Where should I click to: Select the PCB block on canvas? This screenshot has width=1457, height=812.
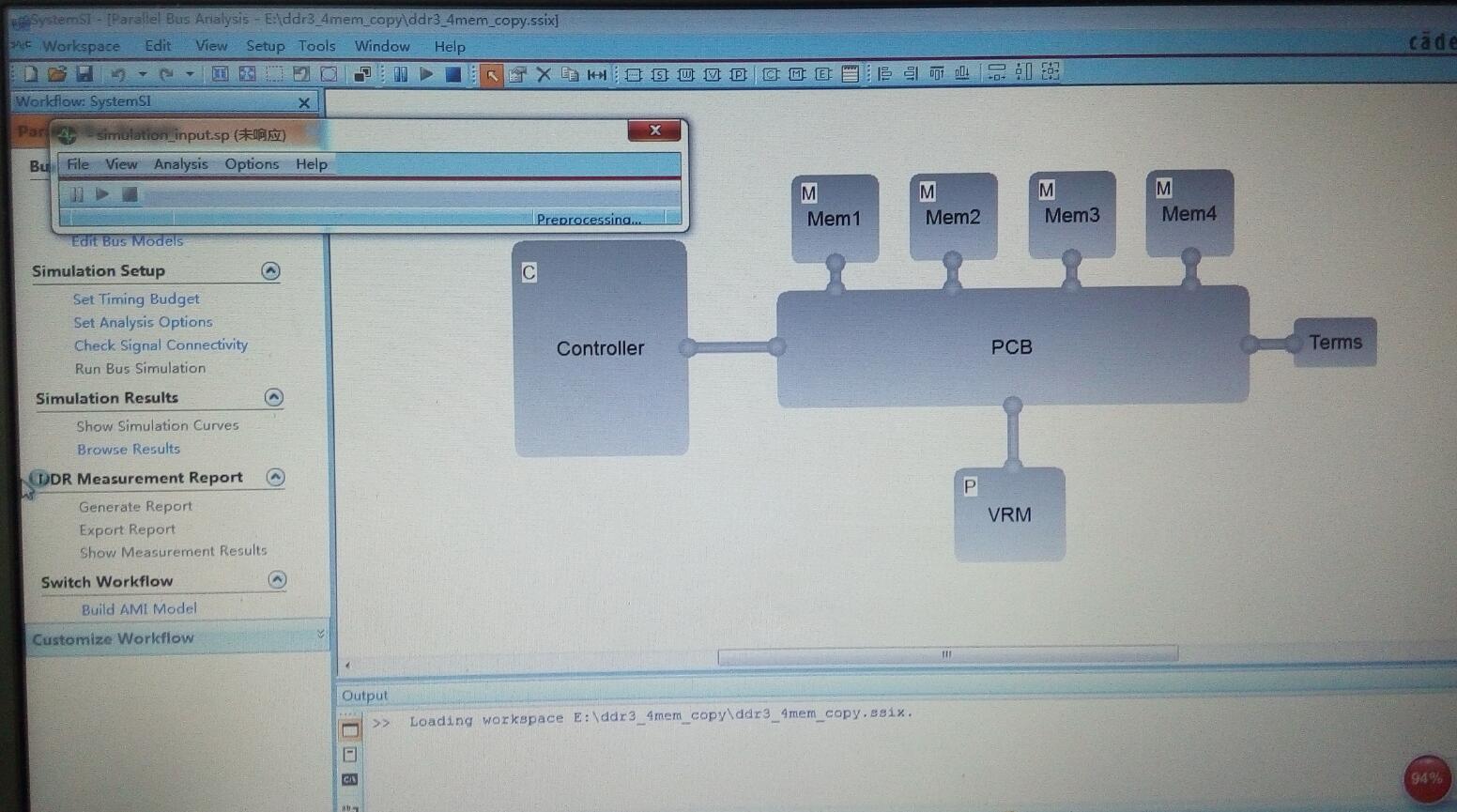point(1012,346)
